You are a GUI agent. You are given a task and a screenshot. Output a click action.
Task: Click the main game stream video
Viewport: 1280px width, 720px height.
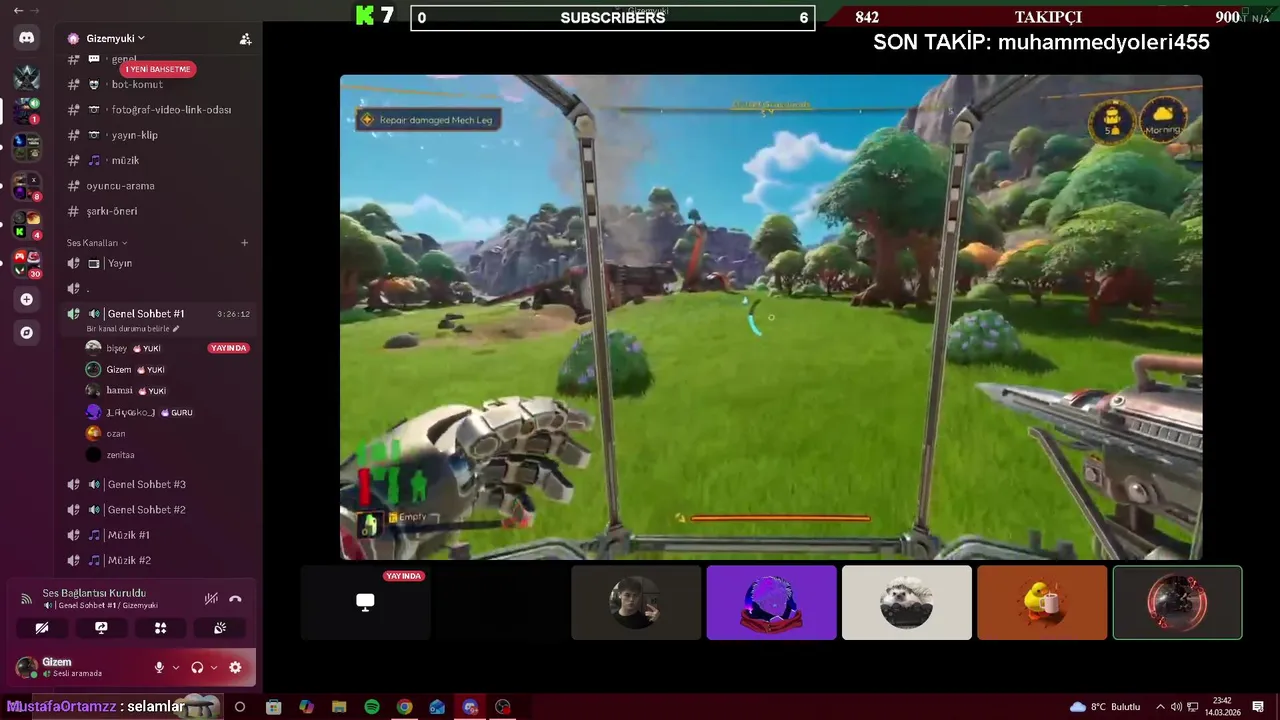(771, 318)
